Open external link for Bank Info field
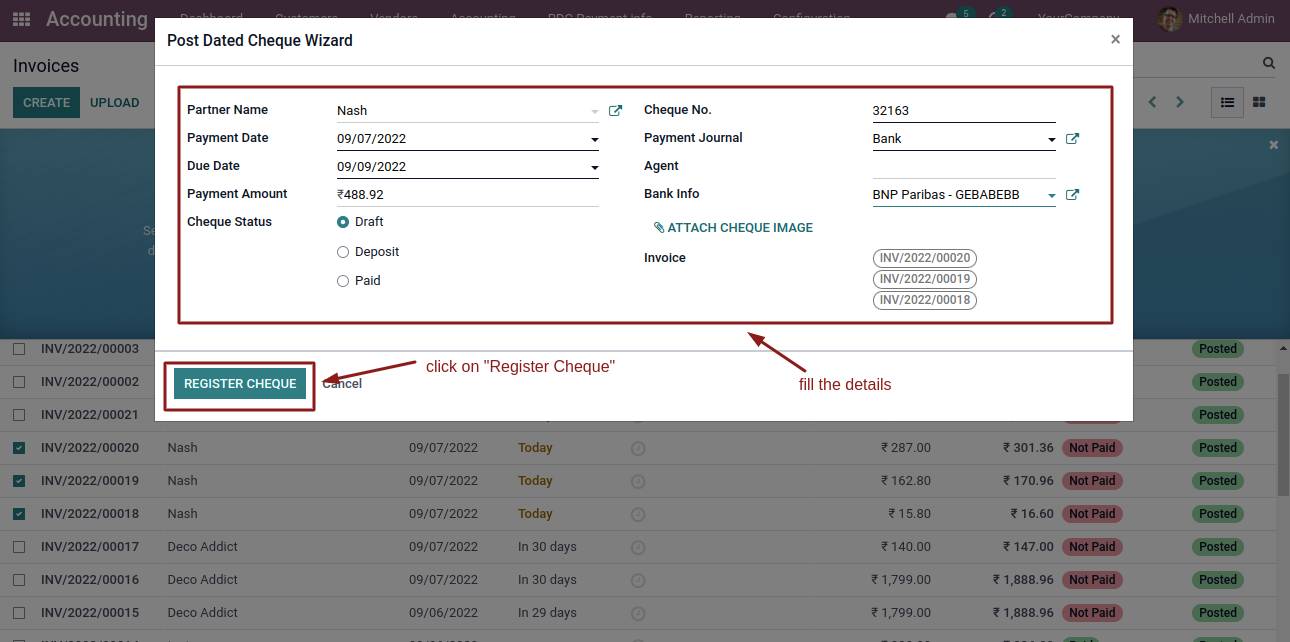The image size is (1290, 642). click(x=1072, y=195)
